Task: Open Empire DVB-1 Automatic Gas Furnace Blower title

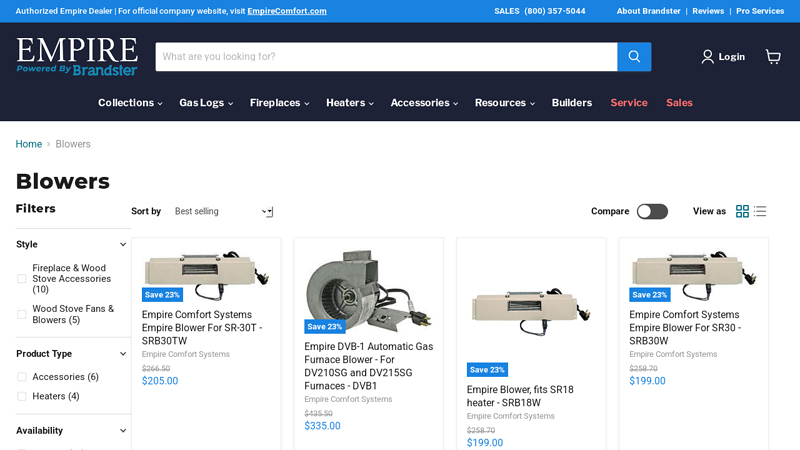Action: click(369, 366)
